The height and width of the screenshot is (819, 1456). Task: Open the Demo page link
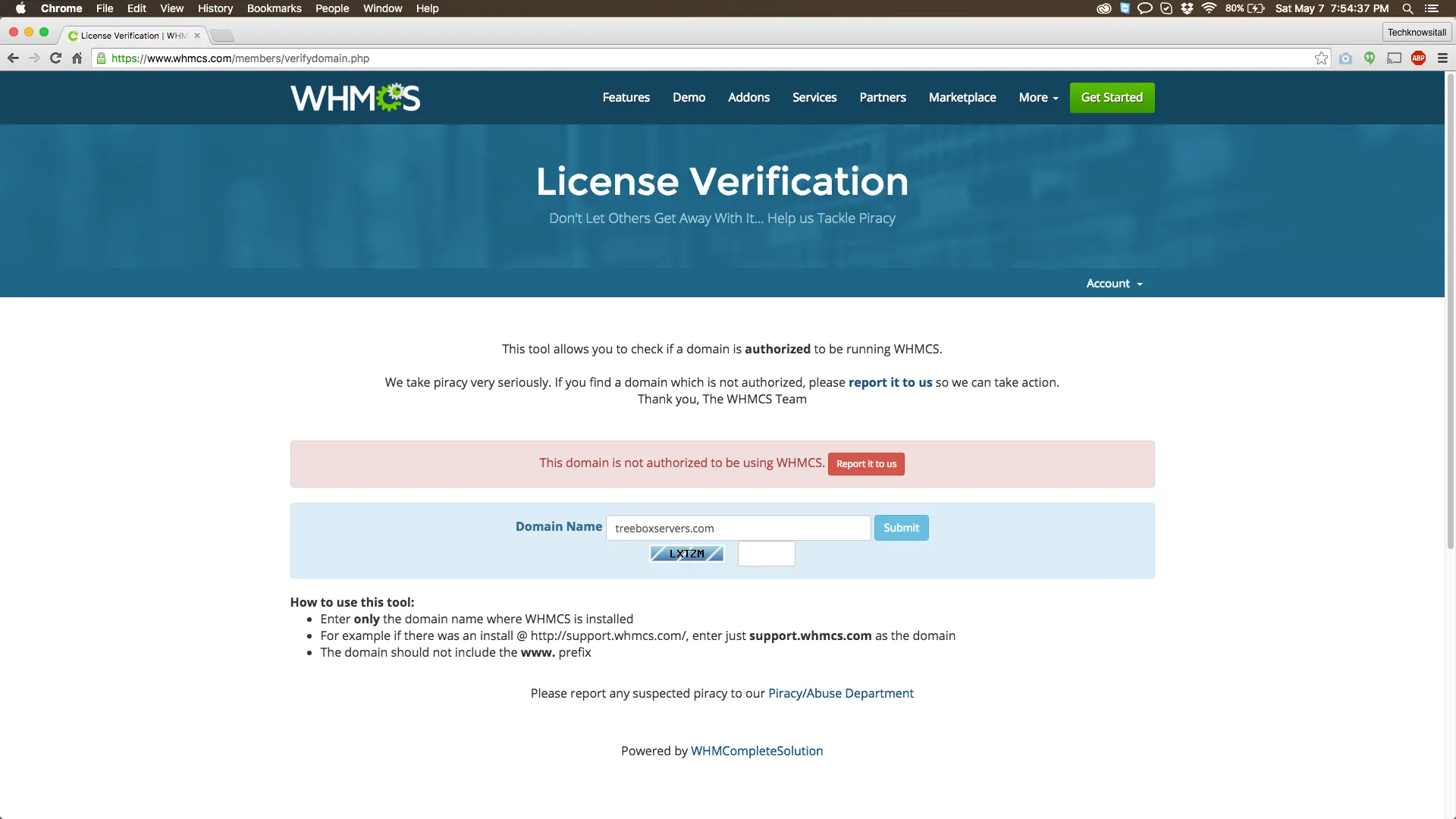click(689, 98)
